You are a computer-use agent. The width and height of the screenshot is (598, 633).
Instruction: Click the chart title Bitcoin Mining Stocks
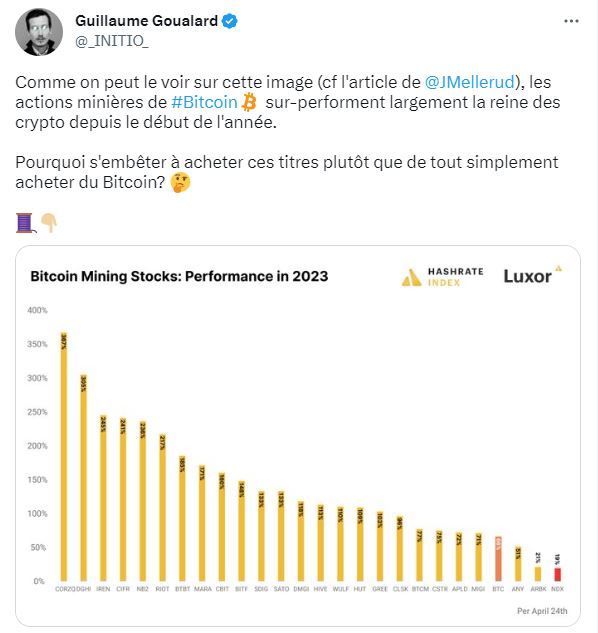point(179,277)
